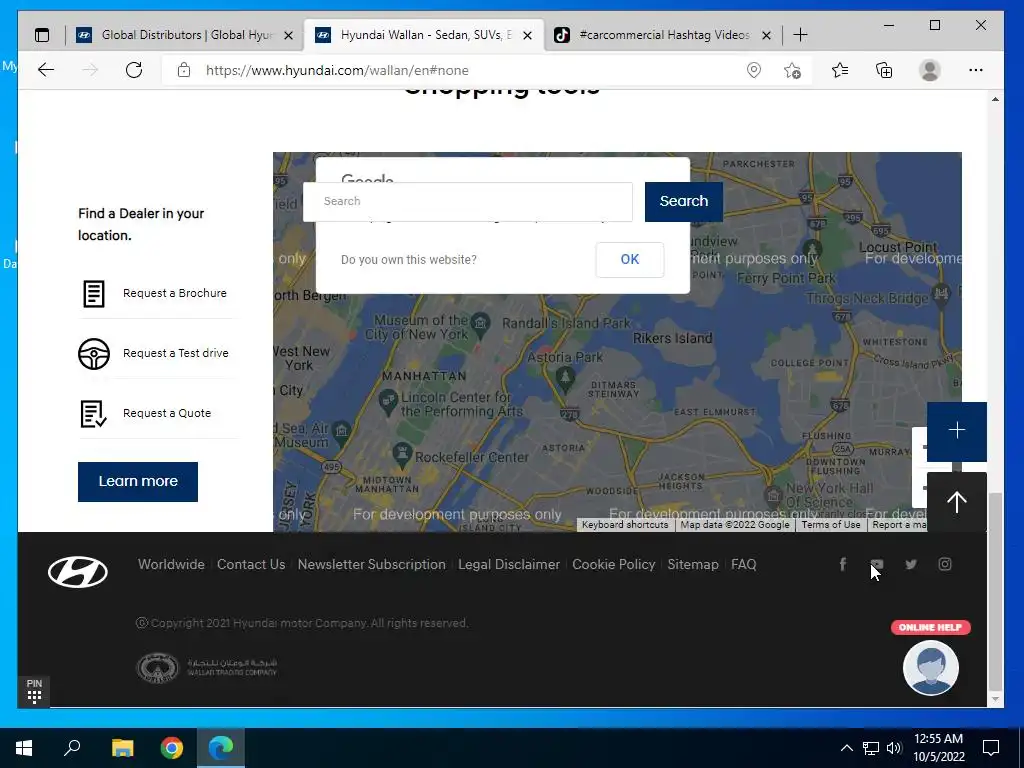View site information lock icon

[184, 70]
